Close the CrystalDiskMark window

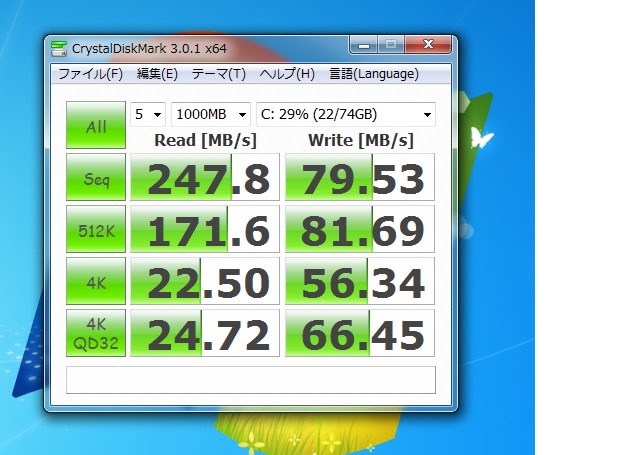(428, 45)
